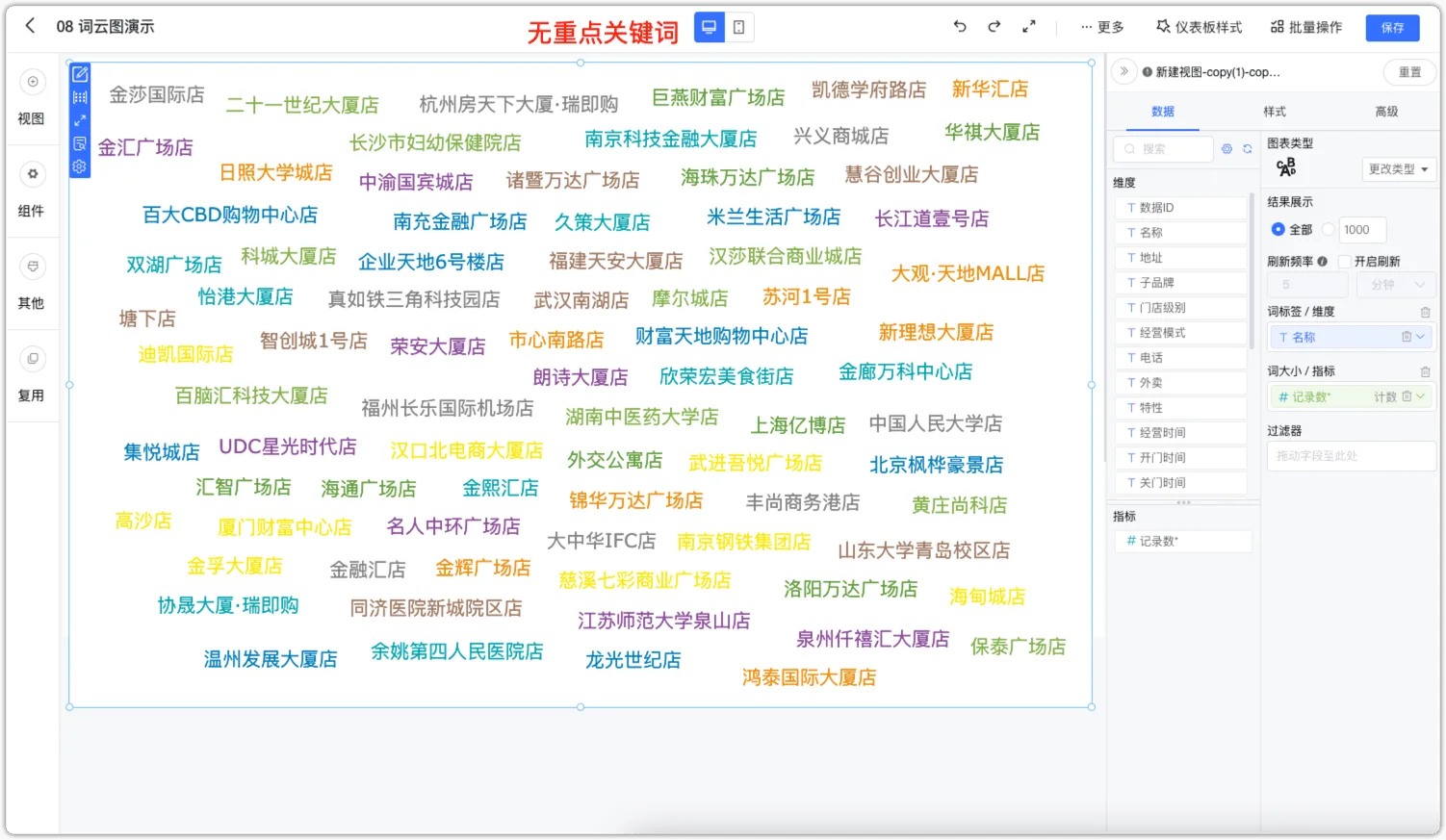Image resolution: width=1446 pixels, height=840 pixels.
Task: Refresh the field list
Action: 1247,149
